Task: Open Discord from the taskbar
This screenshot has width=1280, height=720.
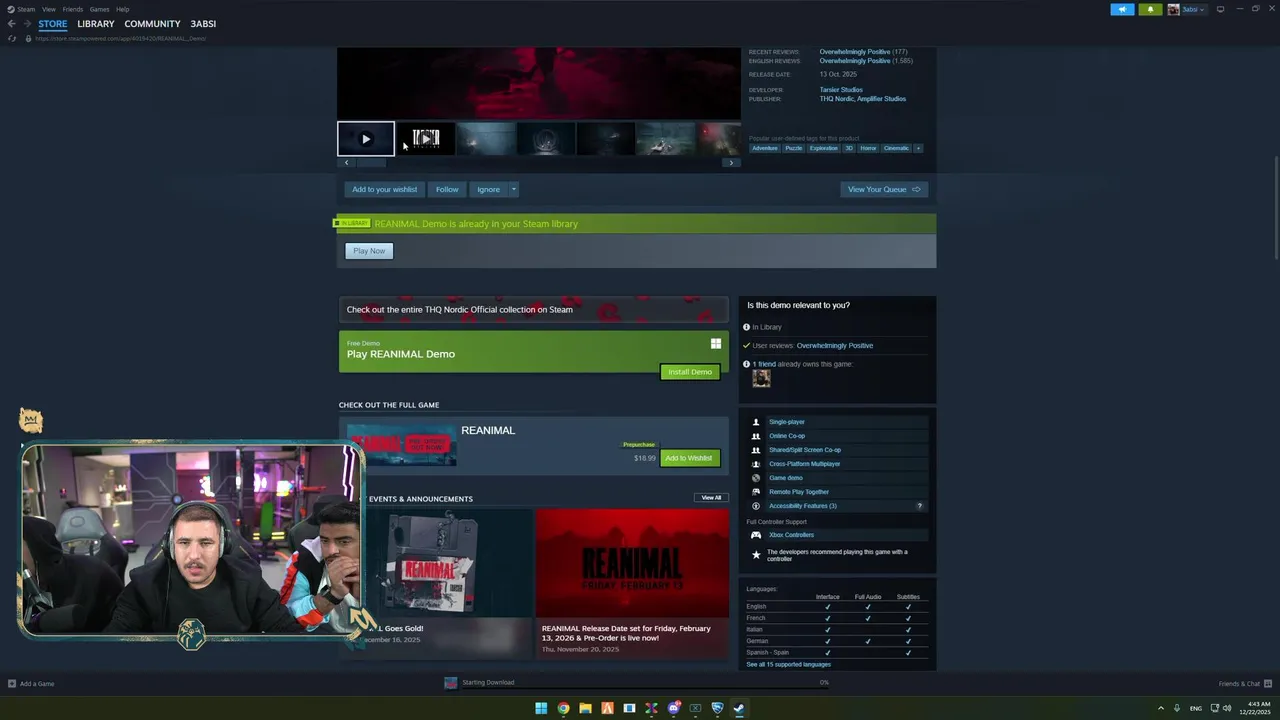Action: pyautogui.click(x=673, y=708)
